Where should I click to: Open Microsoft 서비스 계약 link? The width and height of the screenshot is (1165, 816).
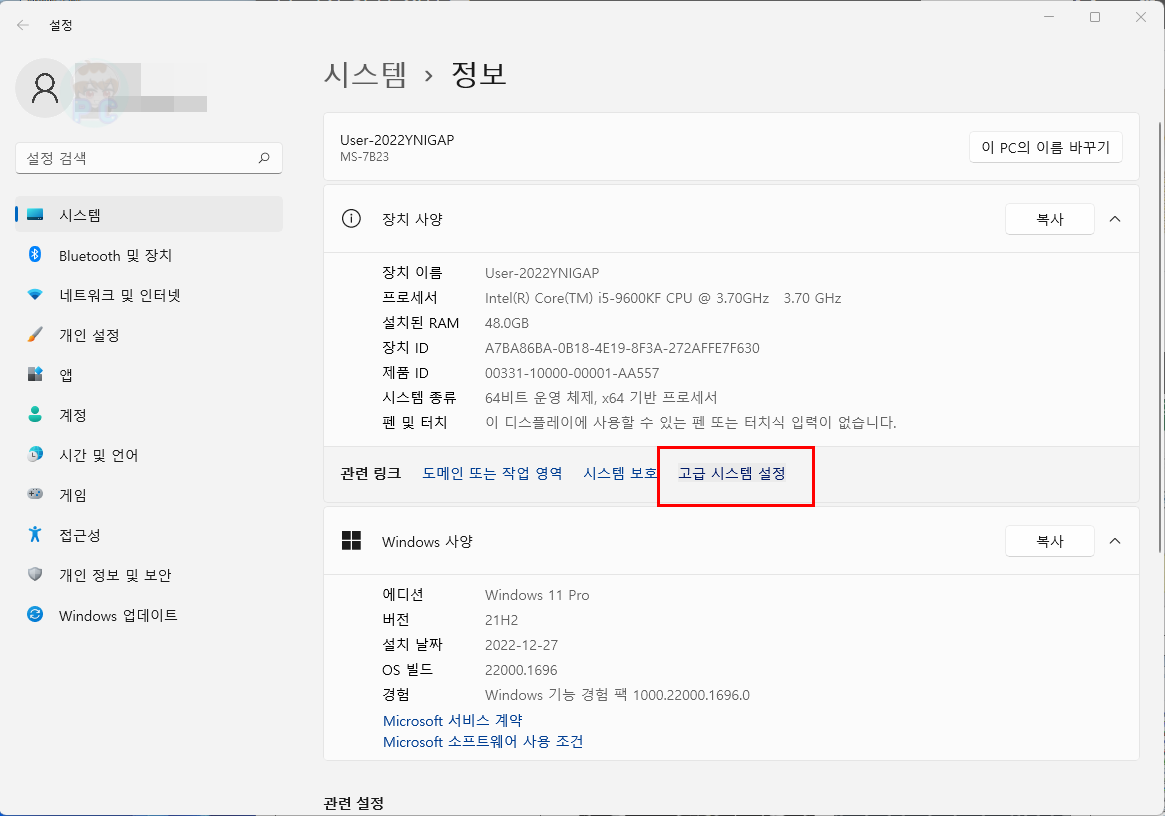[452, 720]
